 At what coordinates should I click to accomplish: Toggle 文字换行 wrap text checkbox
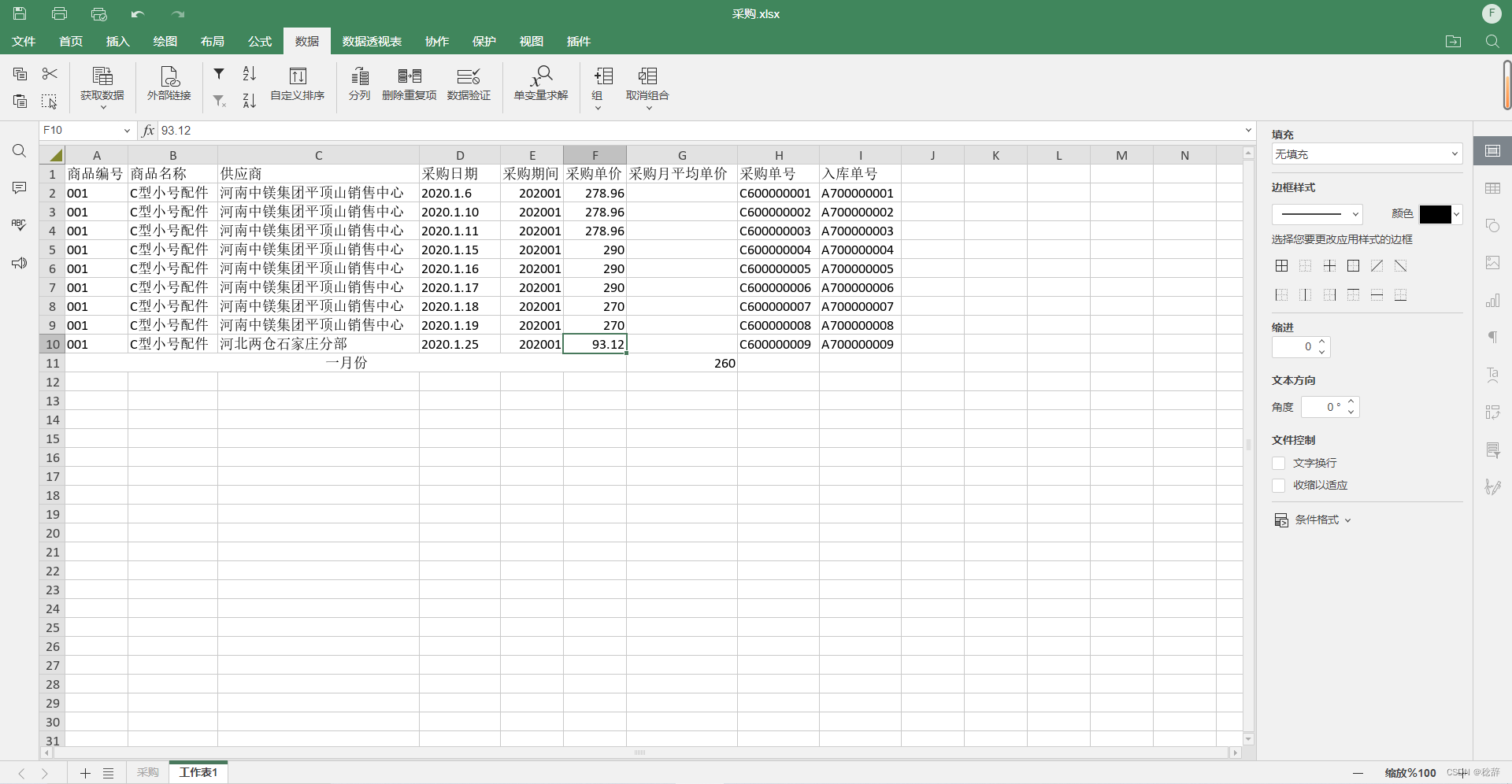(1279, 464)
